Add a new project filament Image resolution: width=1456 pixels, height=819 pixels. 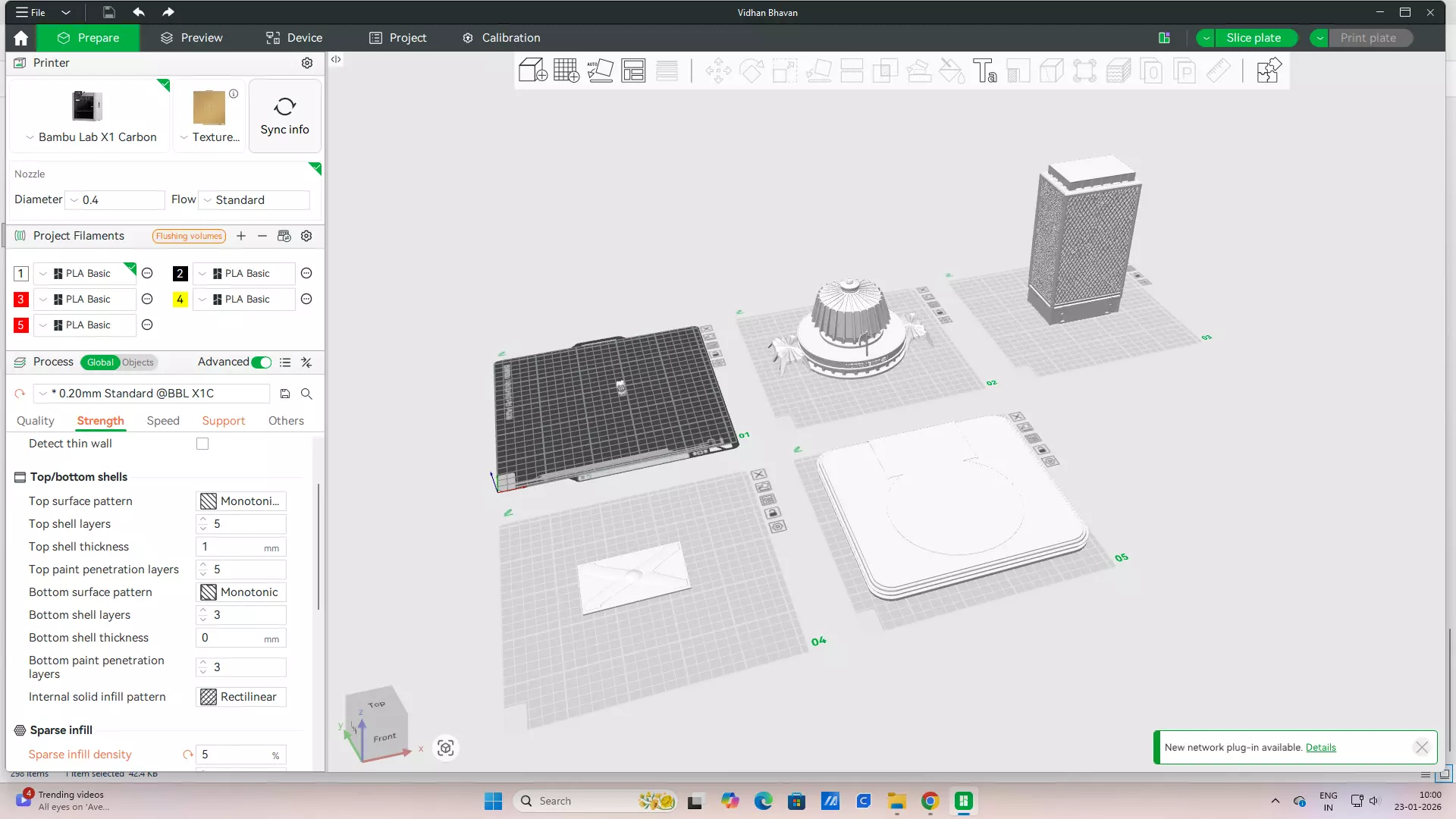[241, 236]
